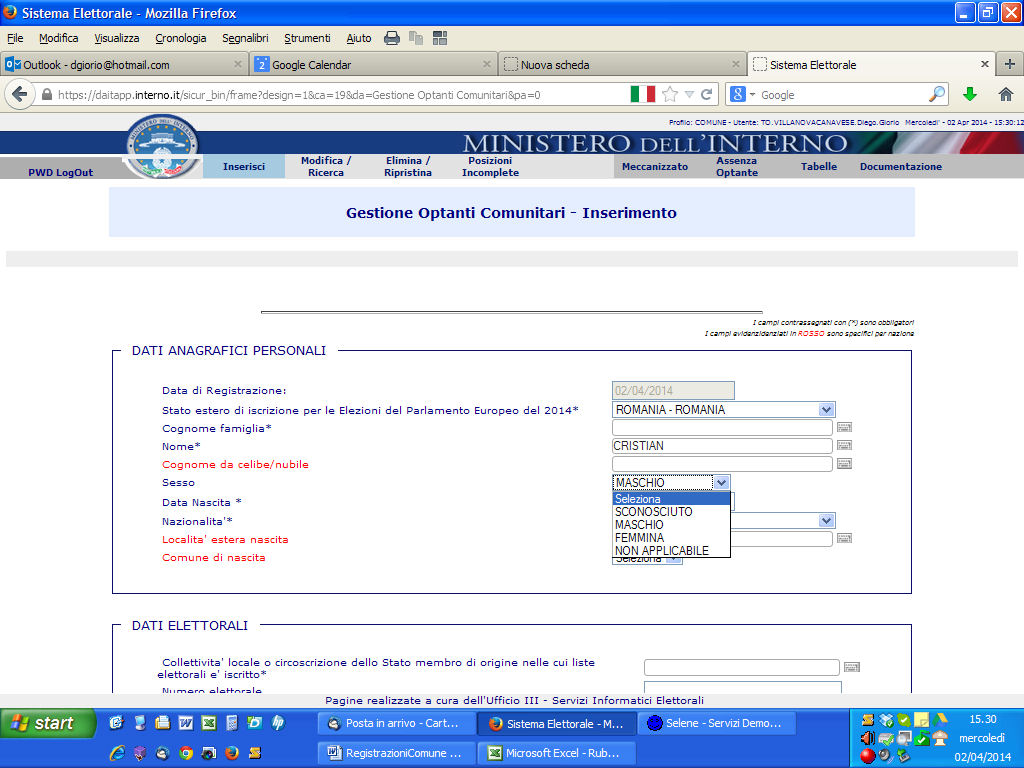Click keyboard icon beside Localita' estera nascita
The image size is (1024, 768).
(x=844, y=539)
